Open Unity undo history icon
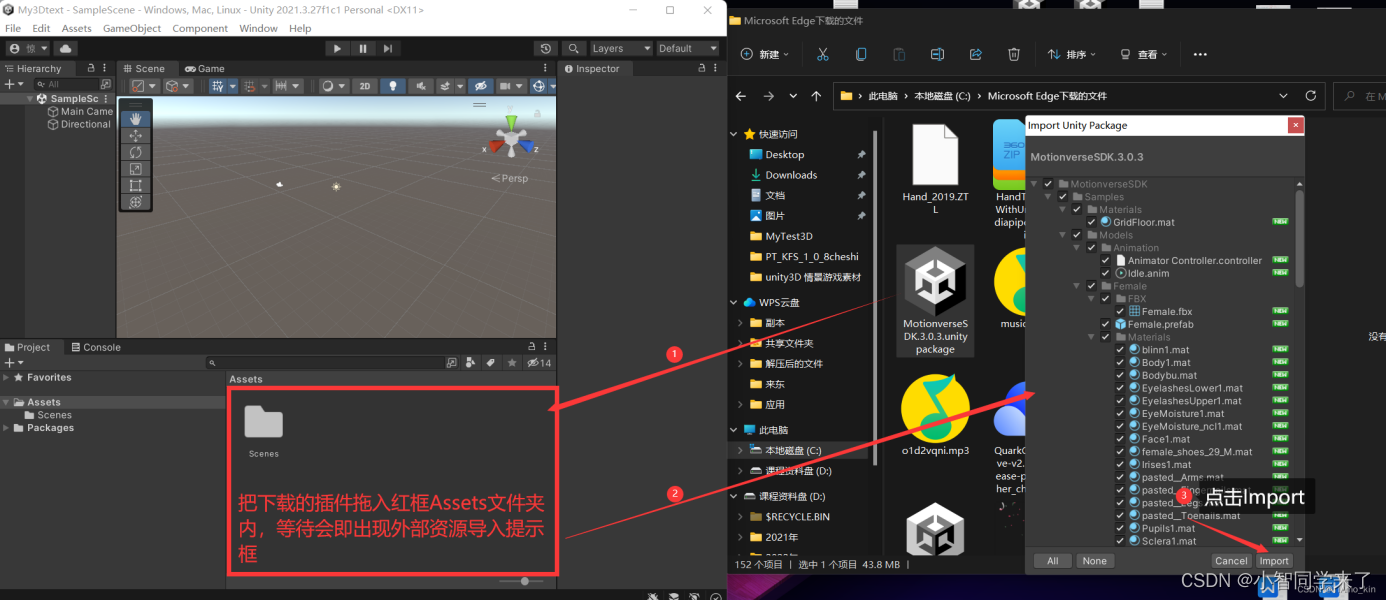1386x600 pixels. coord(545,48)
